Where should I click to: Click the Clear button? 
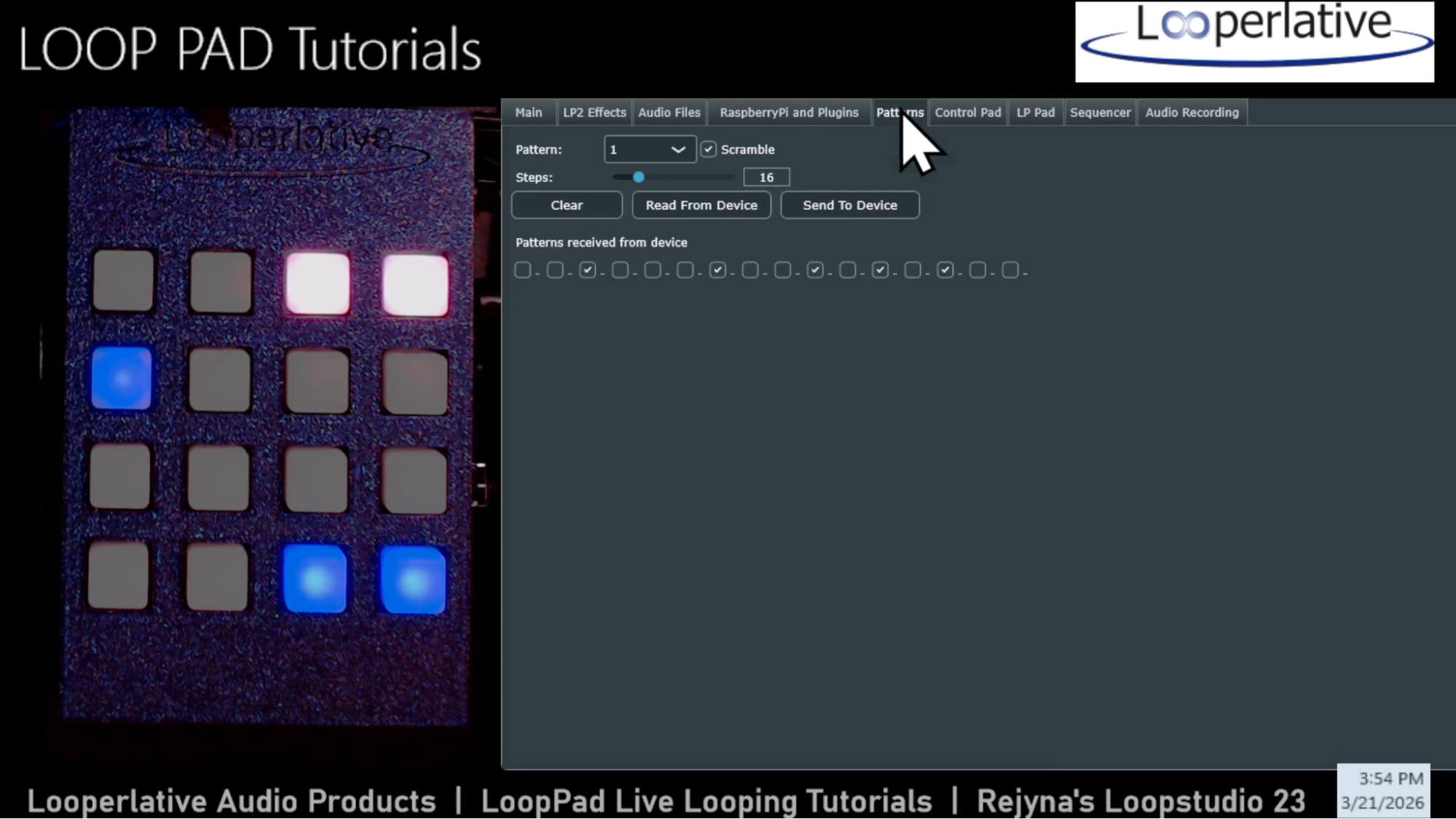(567, 205)
